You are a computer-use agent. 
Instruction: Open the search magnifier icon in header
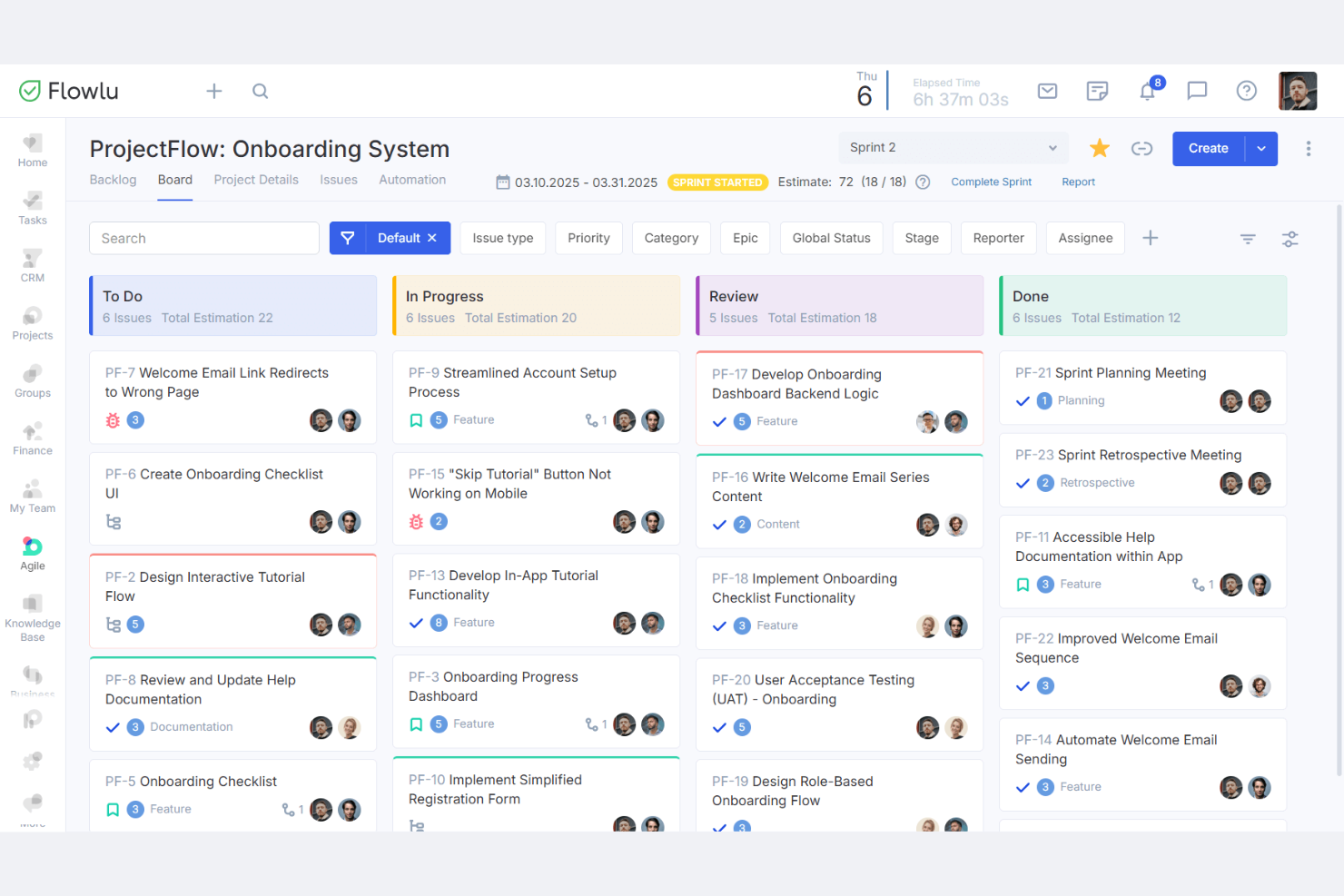coord(261,91)
